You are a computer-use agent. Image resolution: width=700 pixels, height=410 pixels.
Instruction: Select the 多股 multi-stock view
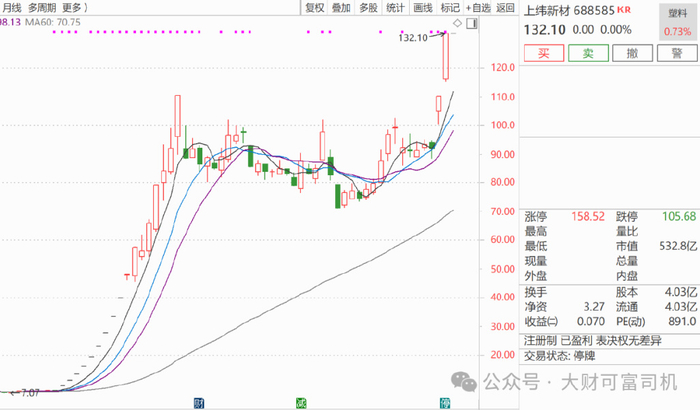pyautogui.click(x=368, y=8)
